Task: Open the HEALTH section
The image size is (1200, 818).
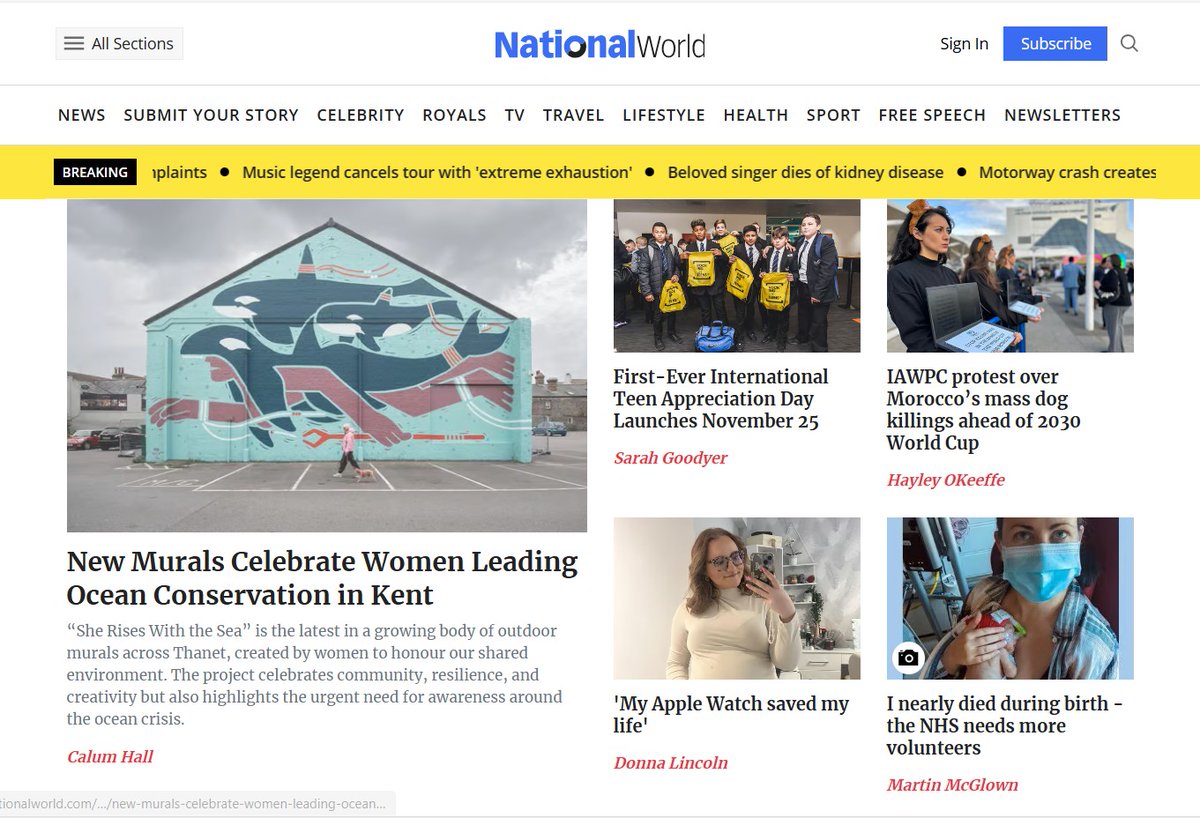Action: (x=755, y=114)
